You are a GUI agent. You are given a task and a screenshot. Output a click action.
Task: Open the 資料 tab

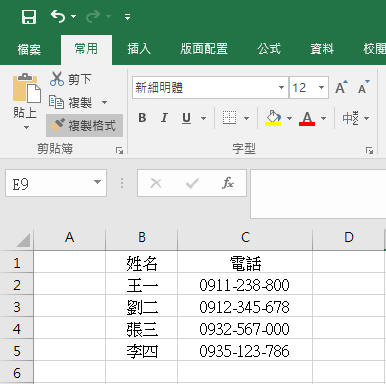[322, 49]
